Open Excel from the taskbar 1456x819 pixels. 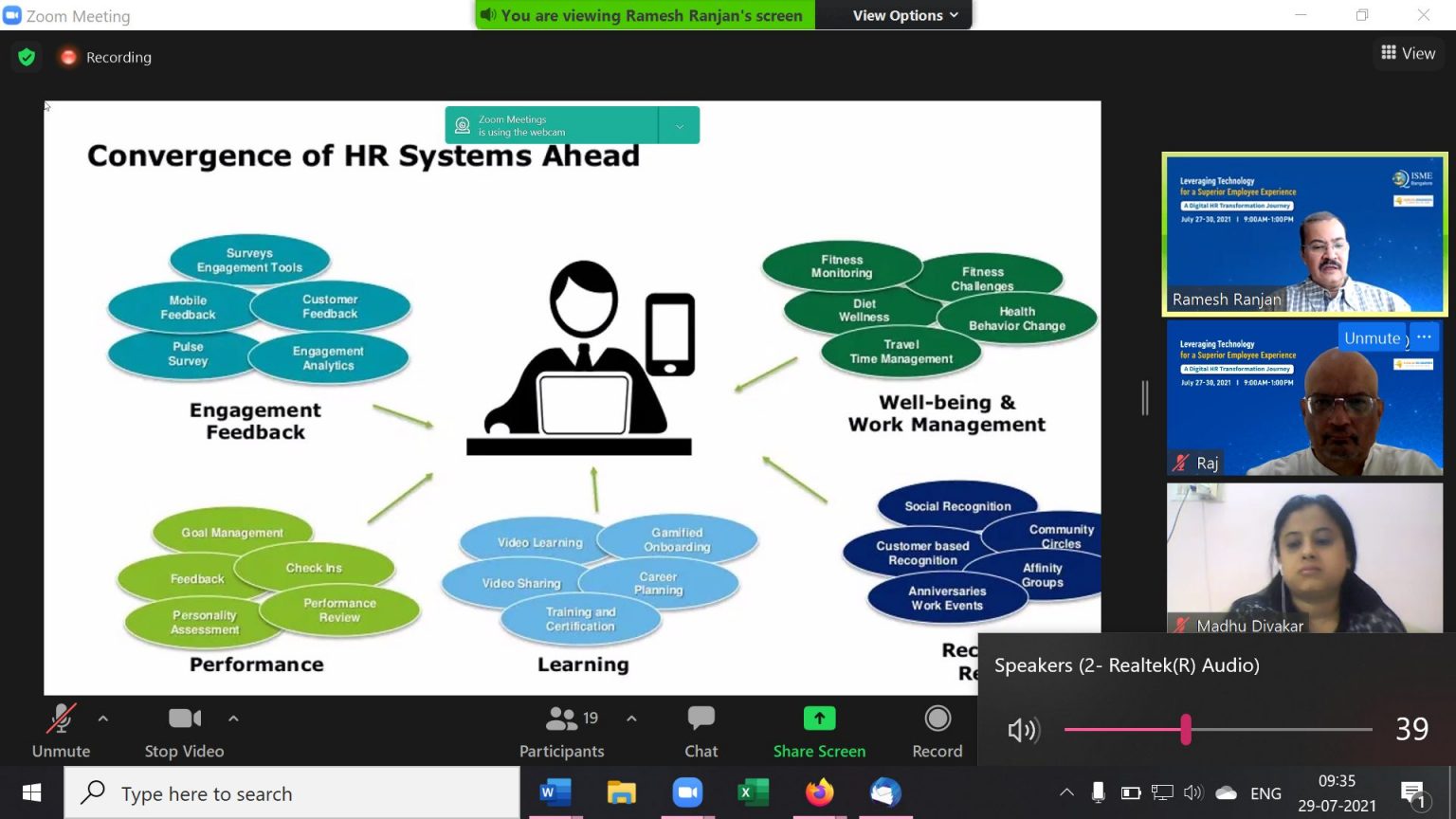coord(754,792)
